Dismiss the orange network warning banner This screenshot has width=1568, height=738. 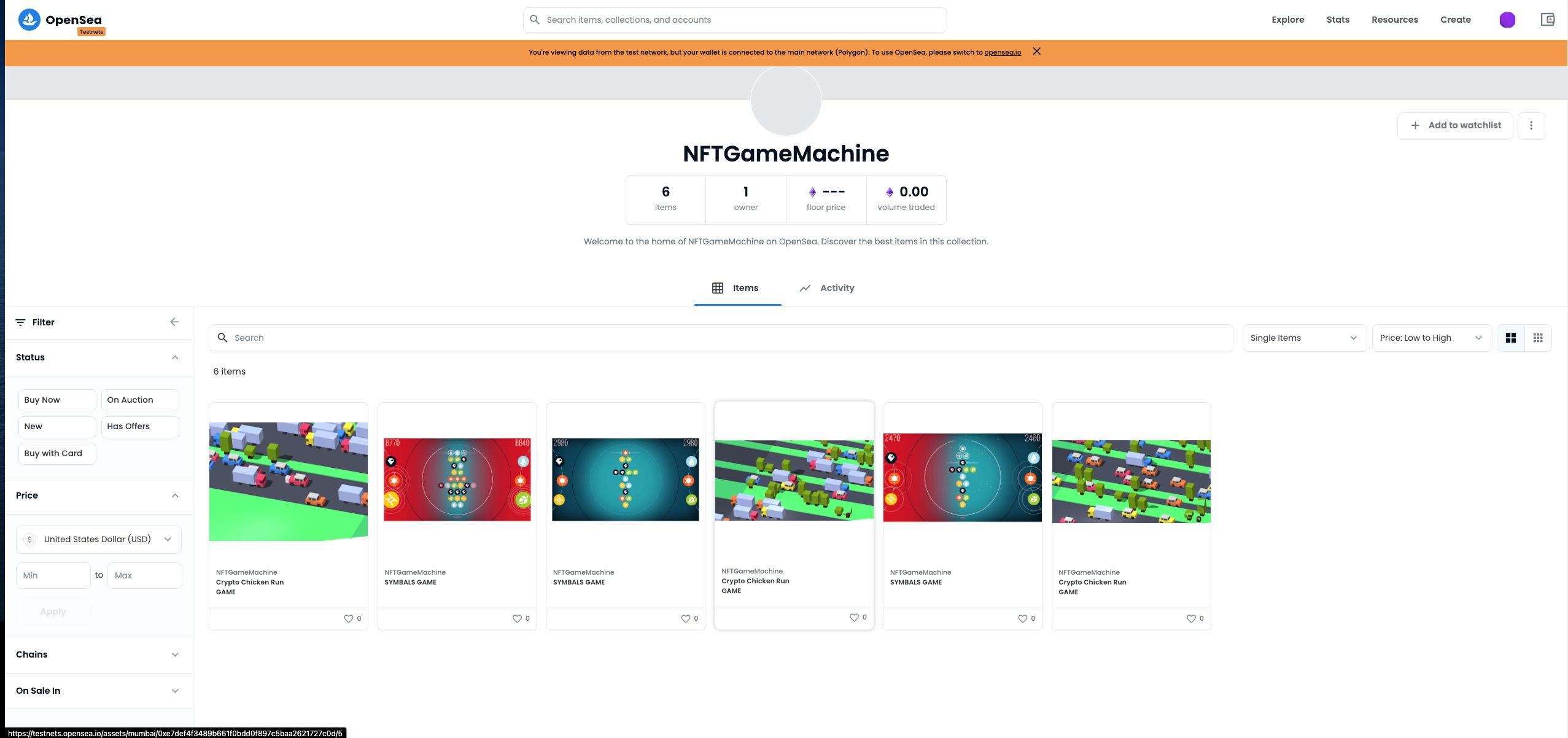(1036, 52)
